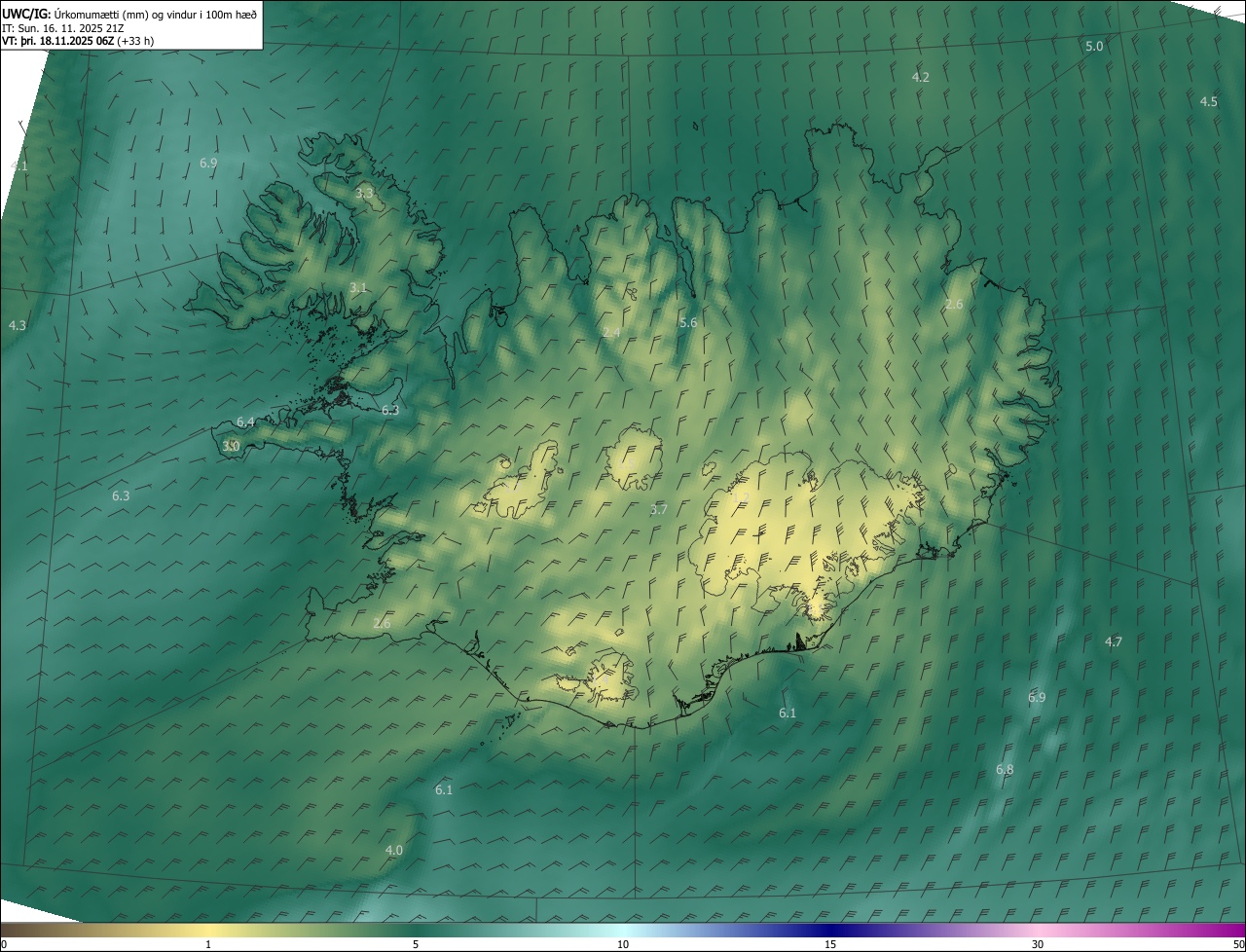Click the 2.4 value label
Image resolution: width=1246 pixels, height=952 pixels.
[x=611, y=333]
